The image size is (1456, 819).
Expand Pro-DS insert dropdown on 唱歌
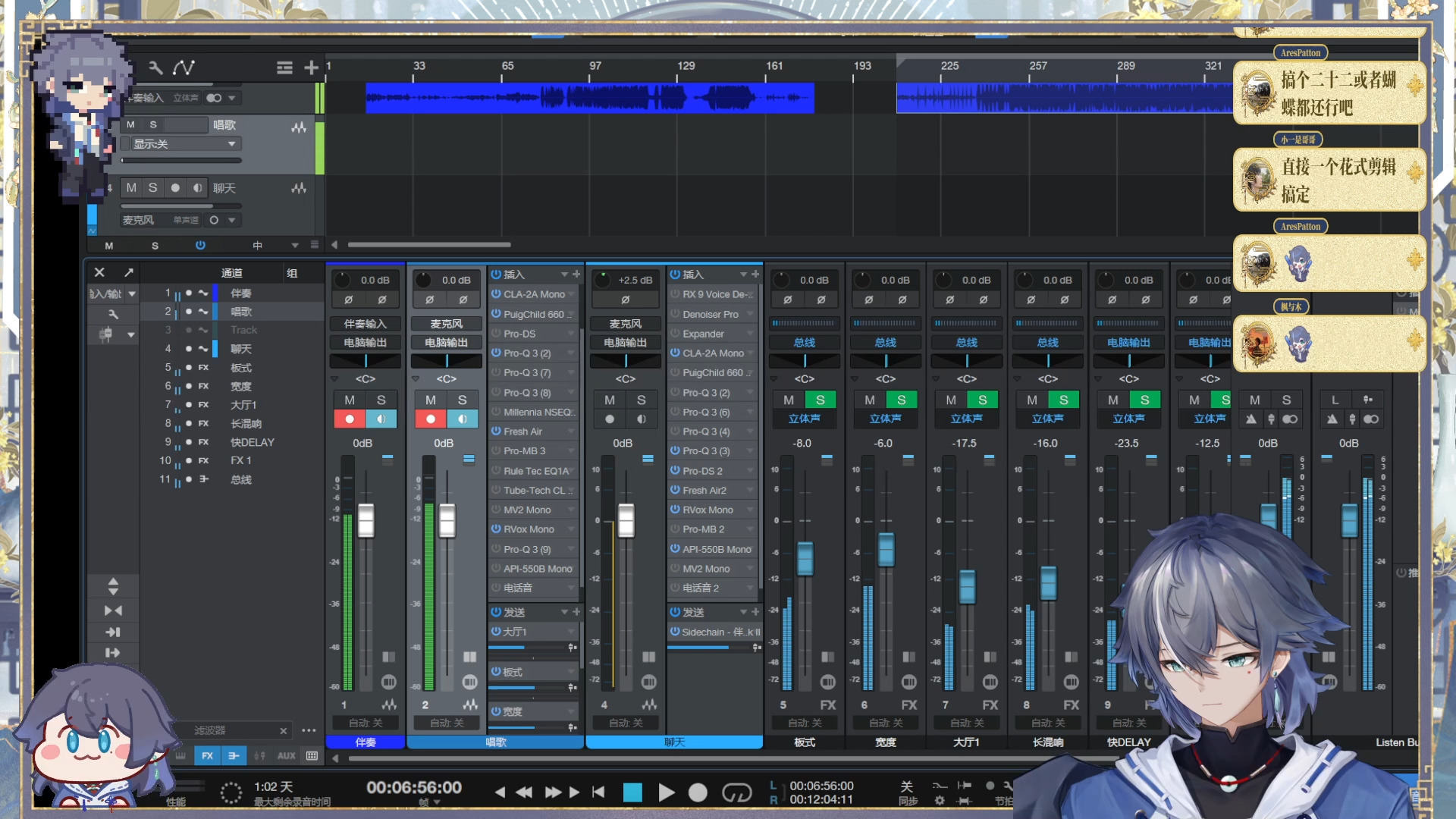coord(570,334)
